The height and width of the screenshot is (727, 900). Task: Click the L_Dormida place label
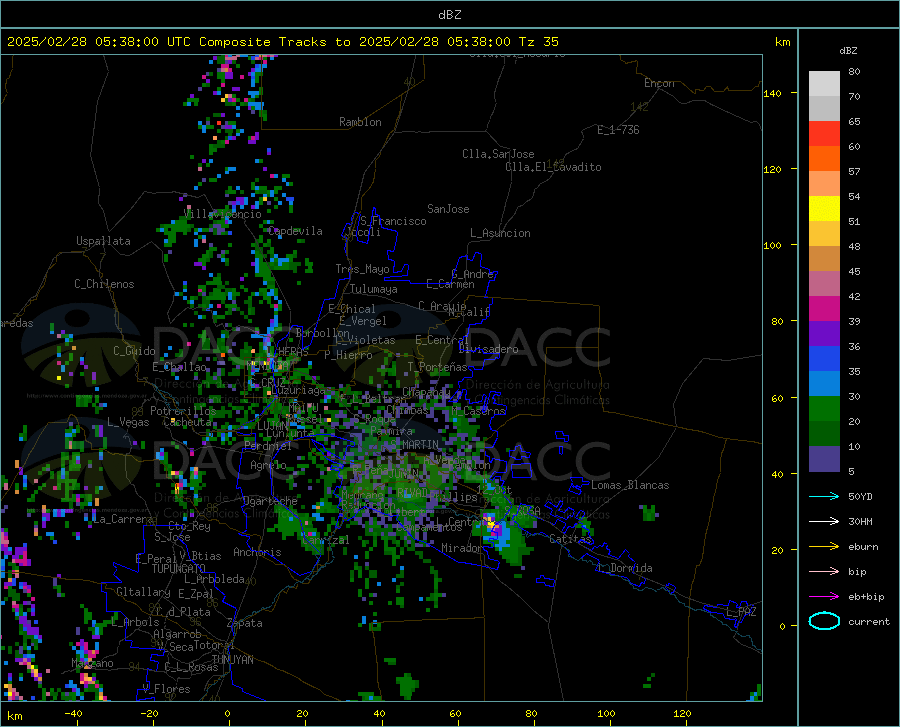click(x=624, y=568)
